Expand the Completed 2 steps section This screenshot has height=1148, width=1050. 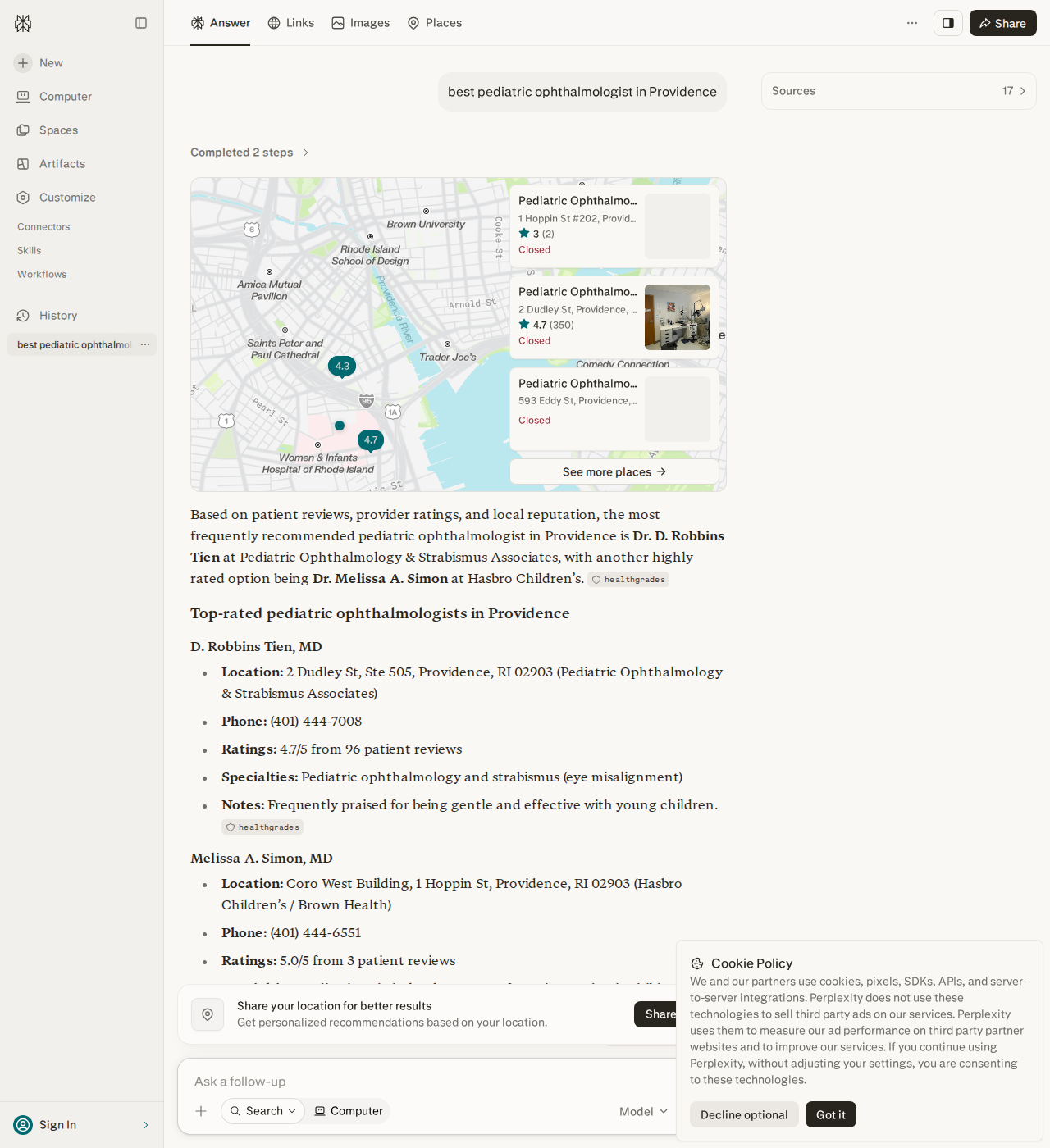(249, 153)
